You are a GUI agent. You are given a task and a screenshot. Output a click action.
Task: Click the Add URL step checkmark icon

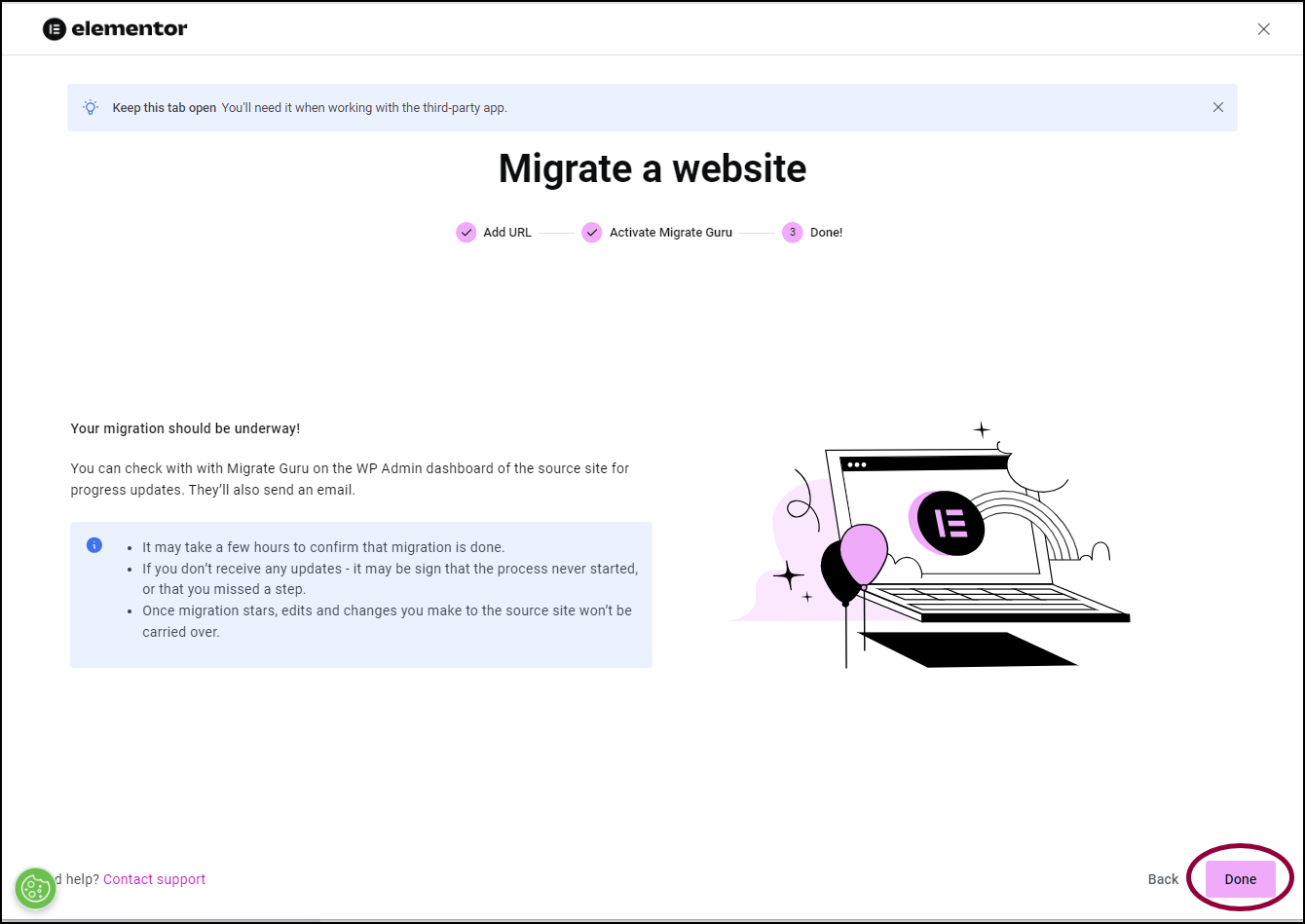pos(466,233)
